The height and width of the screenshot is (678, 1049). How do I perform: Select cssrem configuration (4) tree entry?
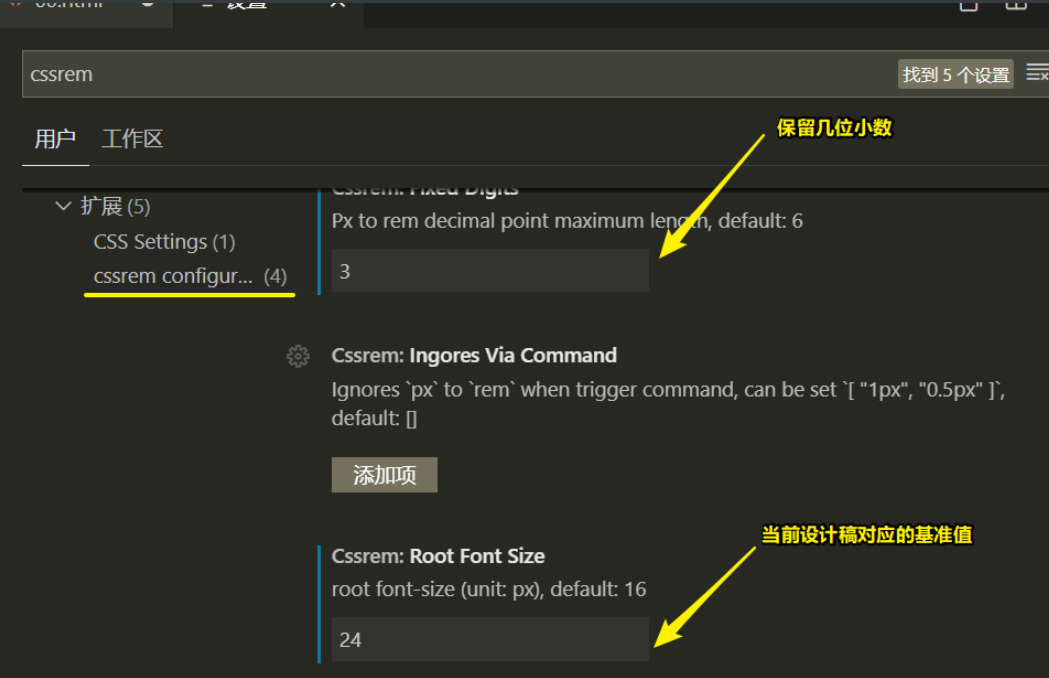[x=190, y=276]
